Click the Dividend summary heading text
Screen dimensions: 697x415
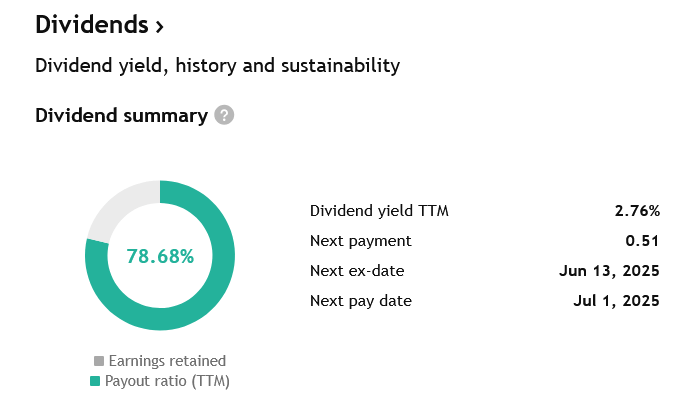click(x=121, y=116)
